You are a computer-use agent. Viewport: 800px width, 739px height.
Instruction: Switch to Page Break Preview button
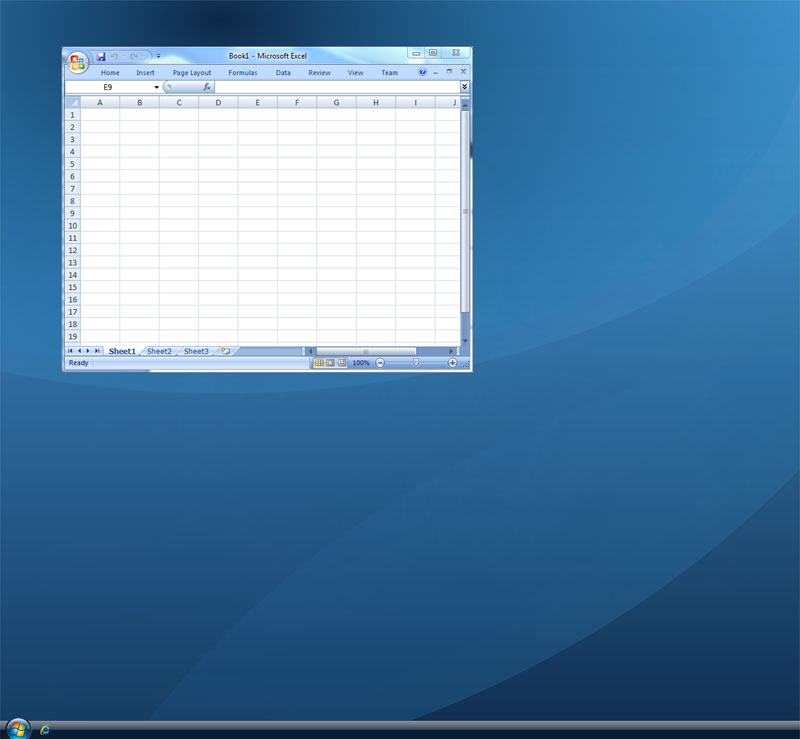[342, 363]
